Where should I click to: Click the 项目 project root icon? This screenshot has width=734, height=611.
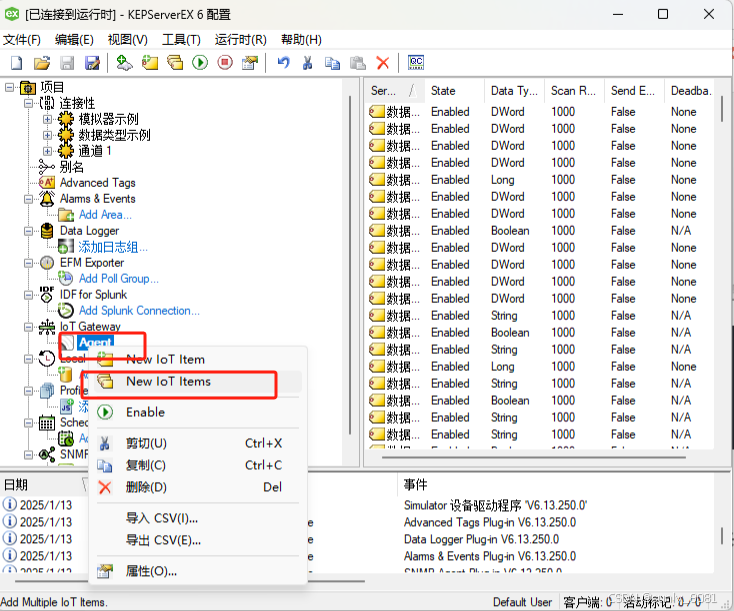[28, 88]
